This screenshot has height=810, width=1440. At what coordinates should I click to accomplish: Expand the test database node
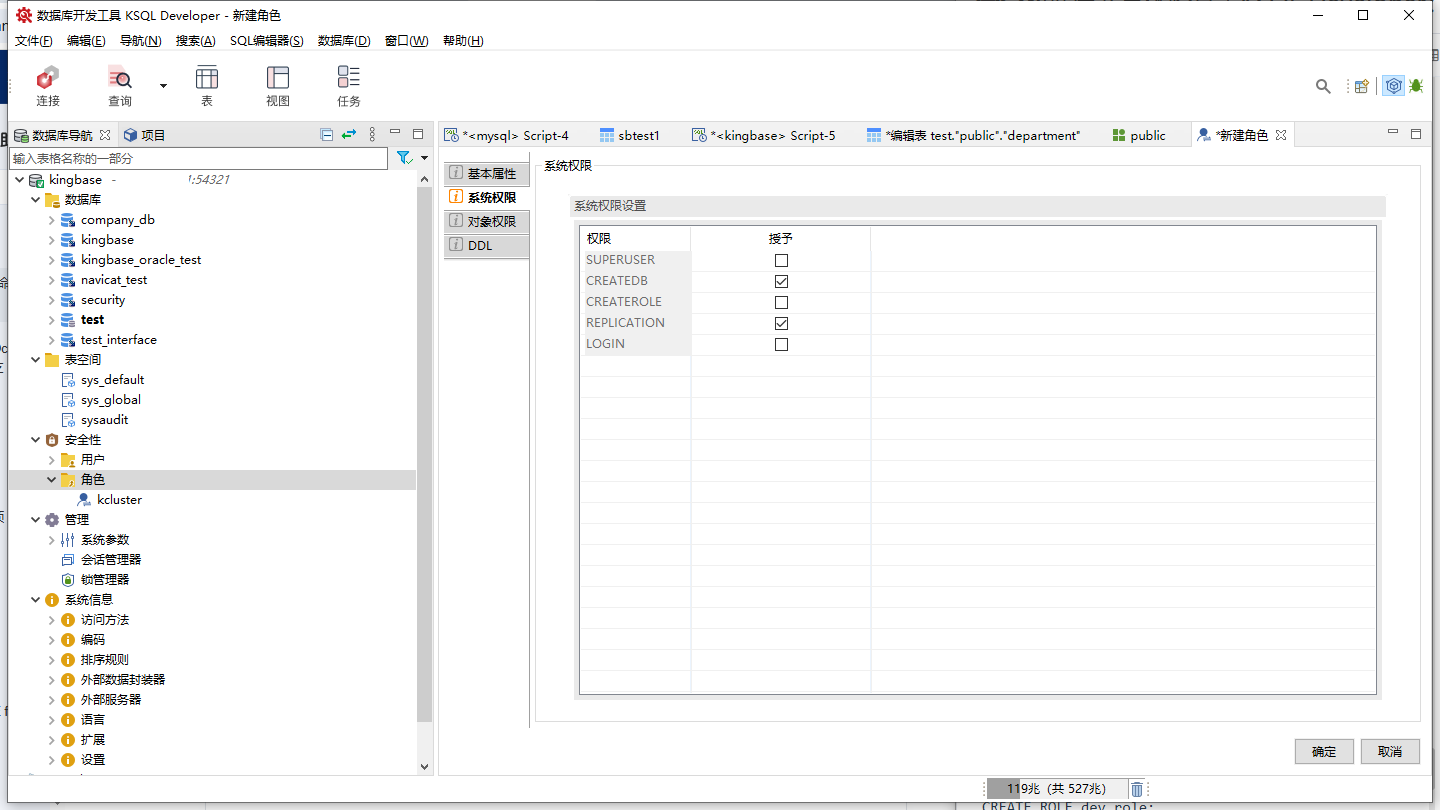(x=51, y=320)
